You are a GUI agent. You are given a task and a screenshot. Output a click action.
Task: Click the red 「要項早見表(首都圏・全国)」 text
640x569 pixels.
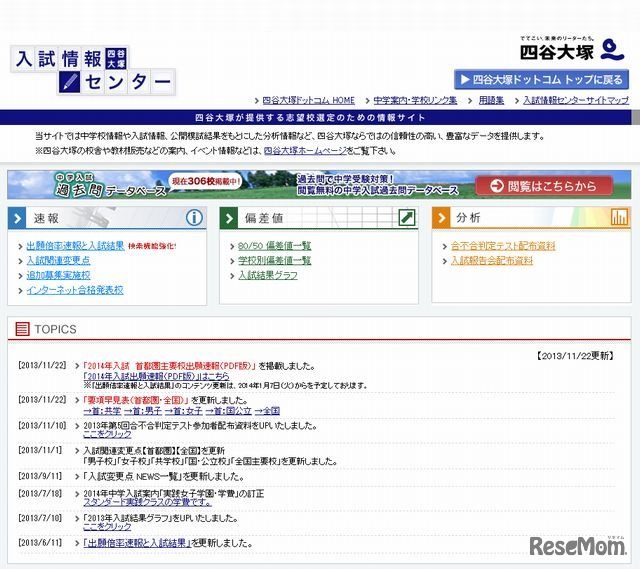(x=136, y=400)
